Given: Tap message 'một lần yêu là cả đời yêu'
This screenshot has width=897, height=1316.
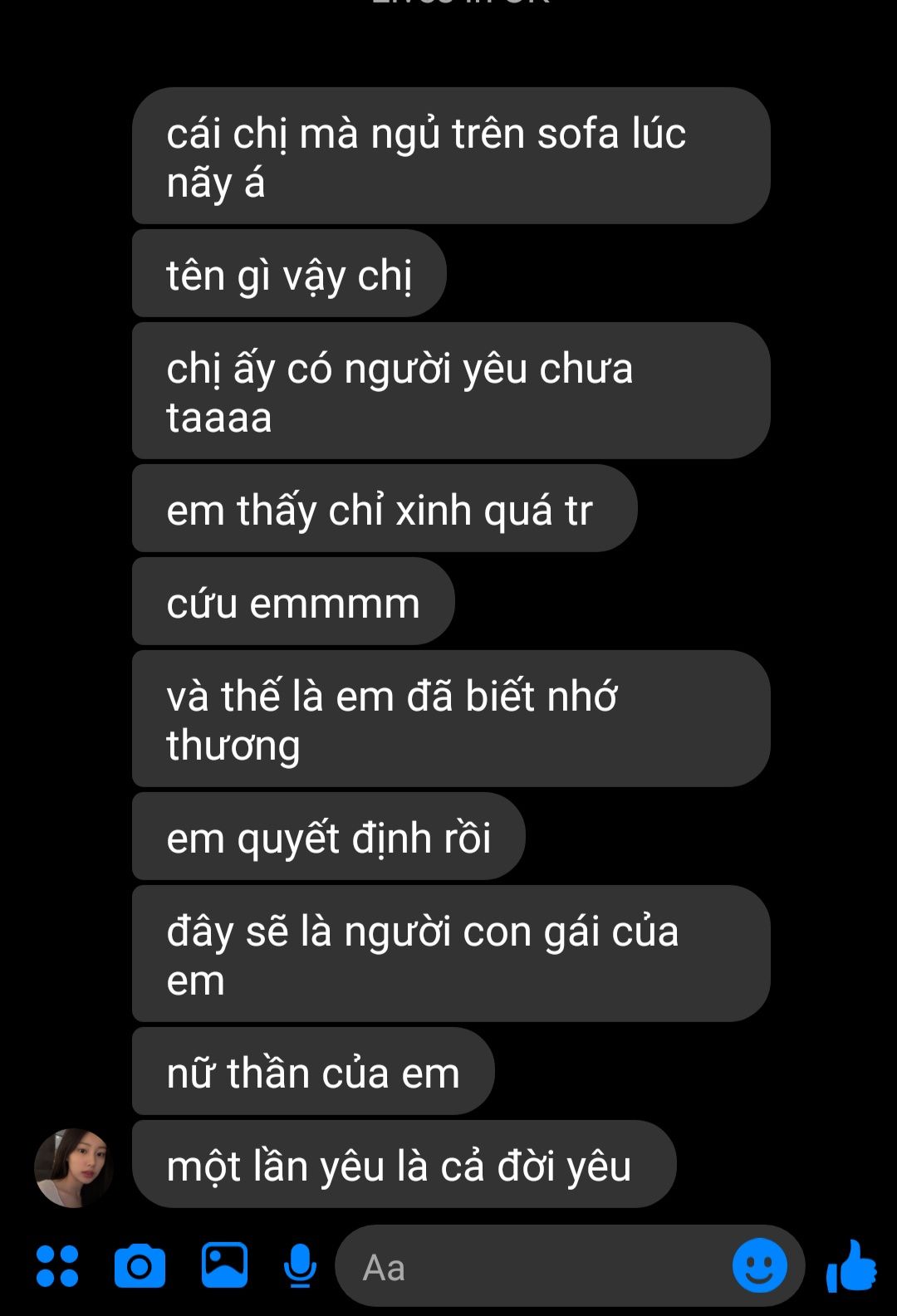Looking at the screenshot, I should pos(404,1165).
